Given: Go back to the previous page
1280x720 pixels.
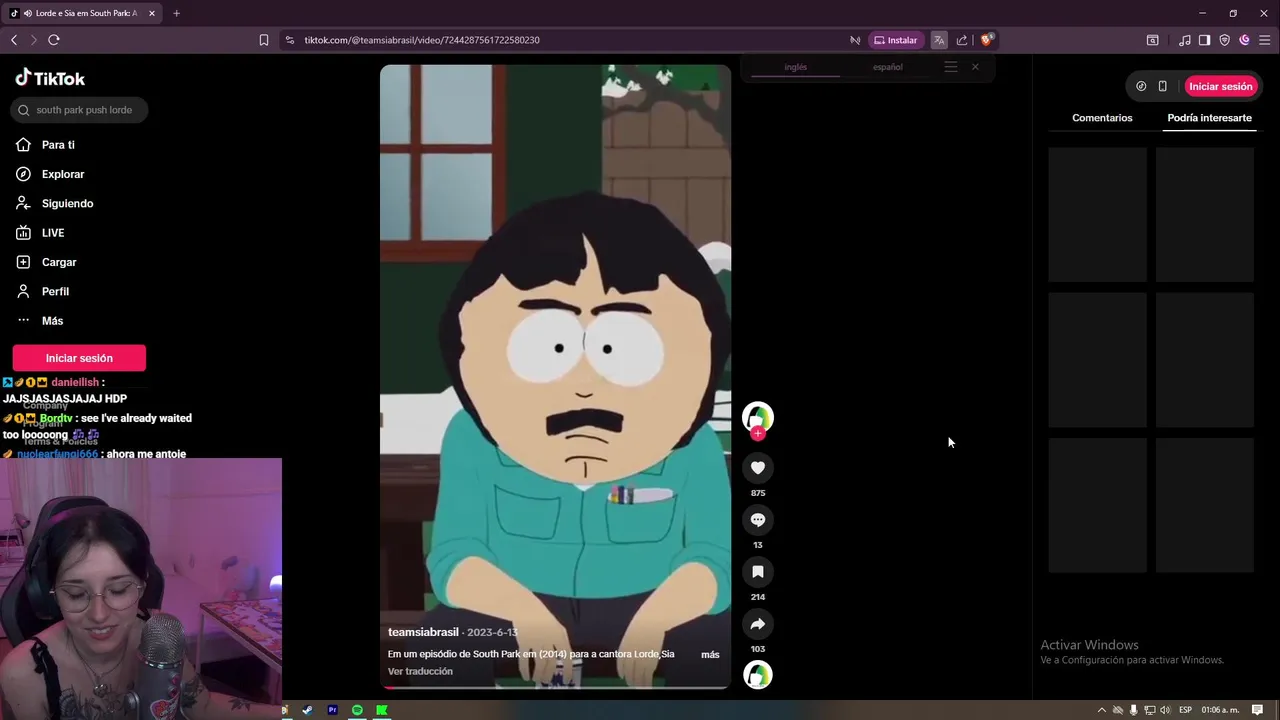Looking at the screenshot, I should [14, 40].
